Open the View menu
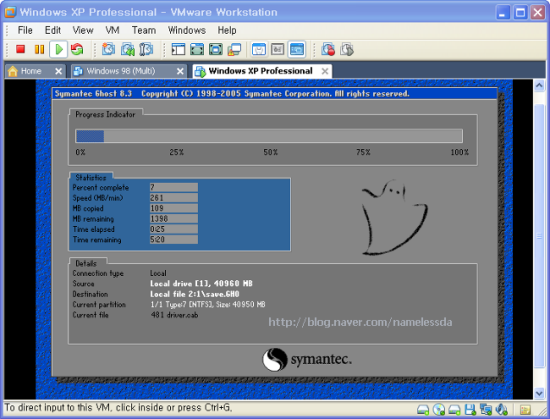This screenshot has height=419, width=550. (83, 30)
